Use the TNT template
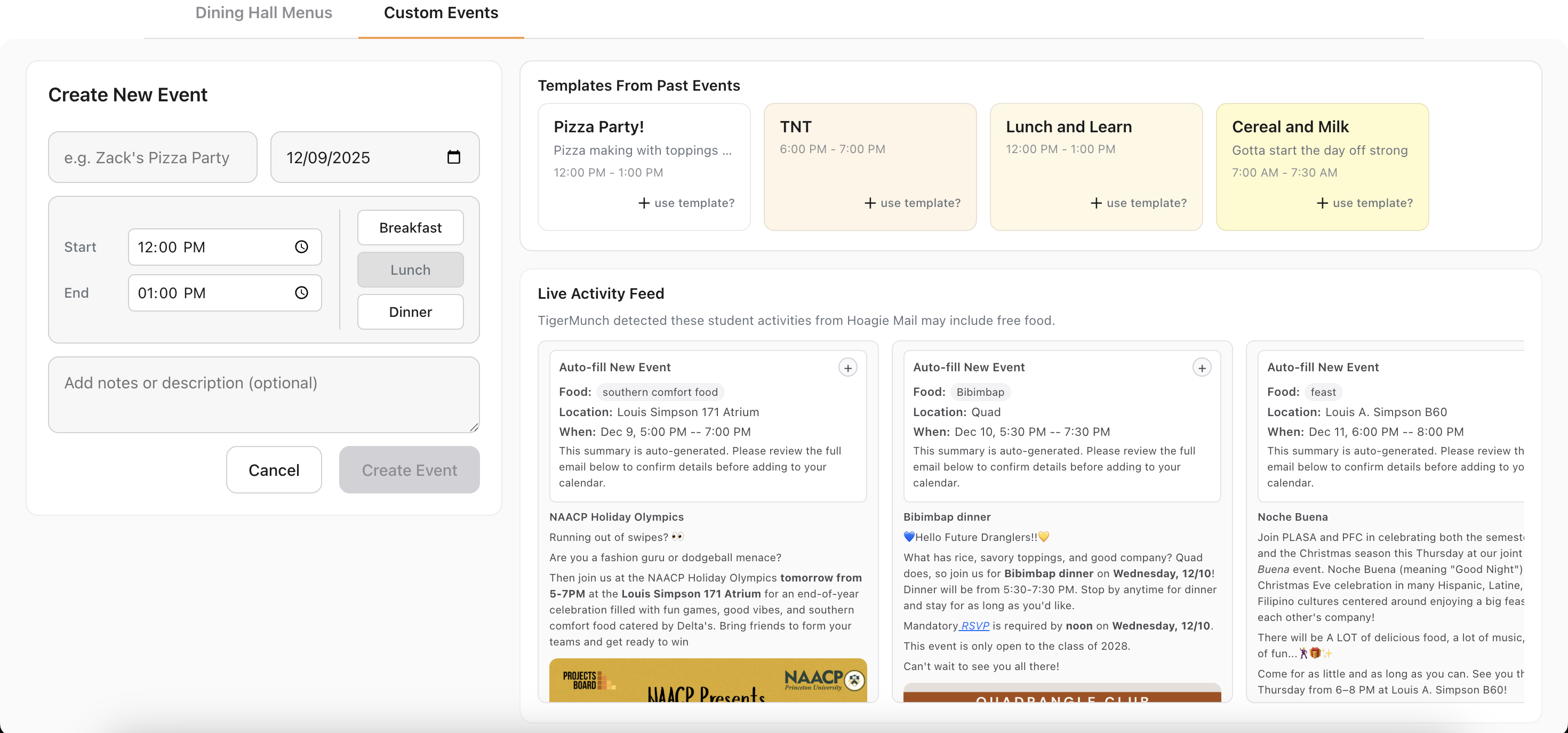The image size is (1568, 733). [912, 203]
